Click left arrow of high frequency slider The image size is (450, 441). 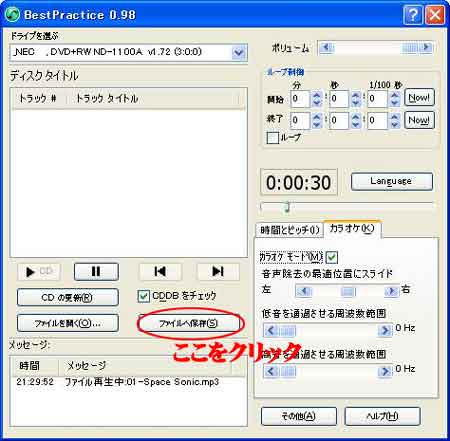point(271,371)
